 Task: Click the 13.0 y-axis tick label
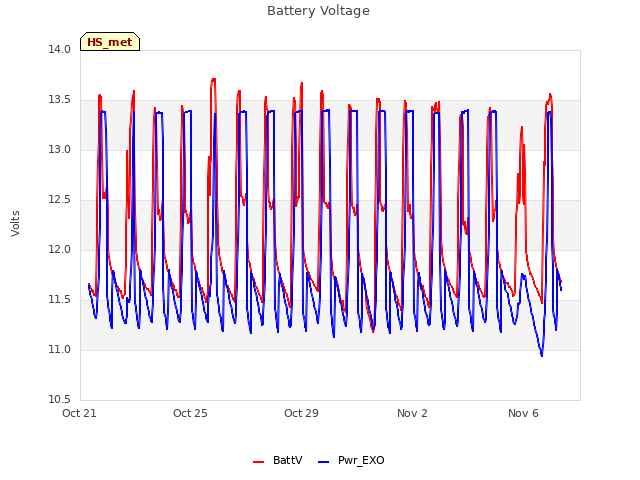60,149
